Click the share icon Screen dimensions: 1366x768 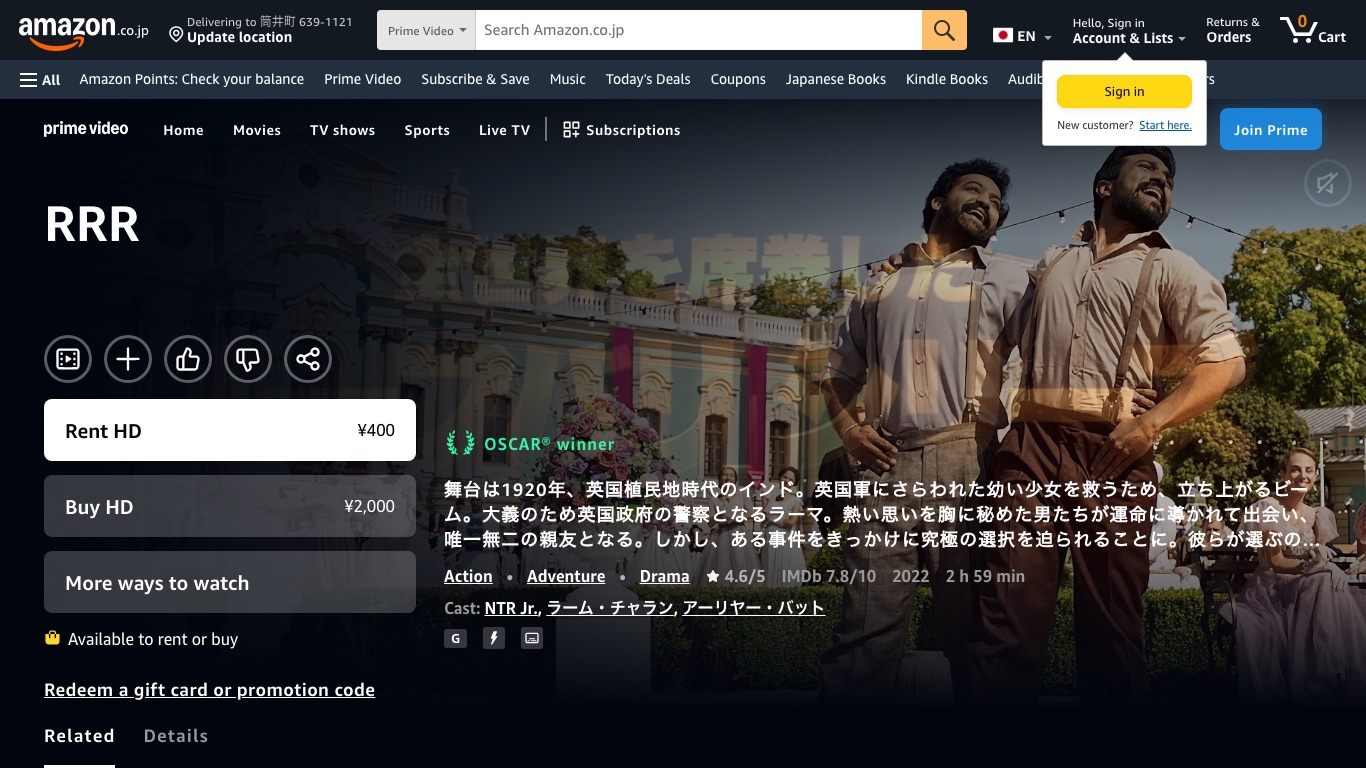(x=308, y=359)
